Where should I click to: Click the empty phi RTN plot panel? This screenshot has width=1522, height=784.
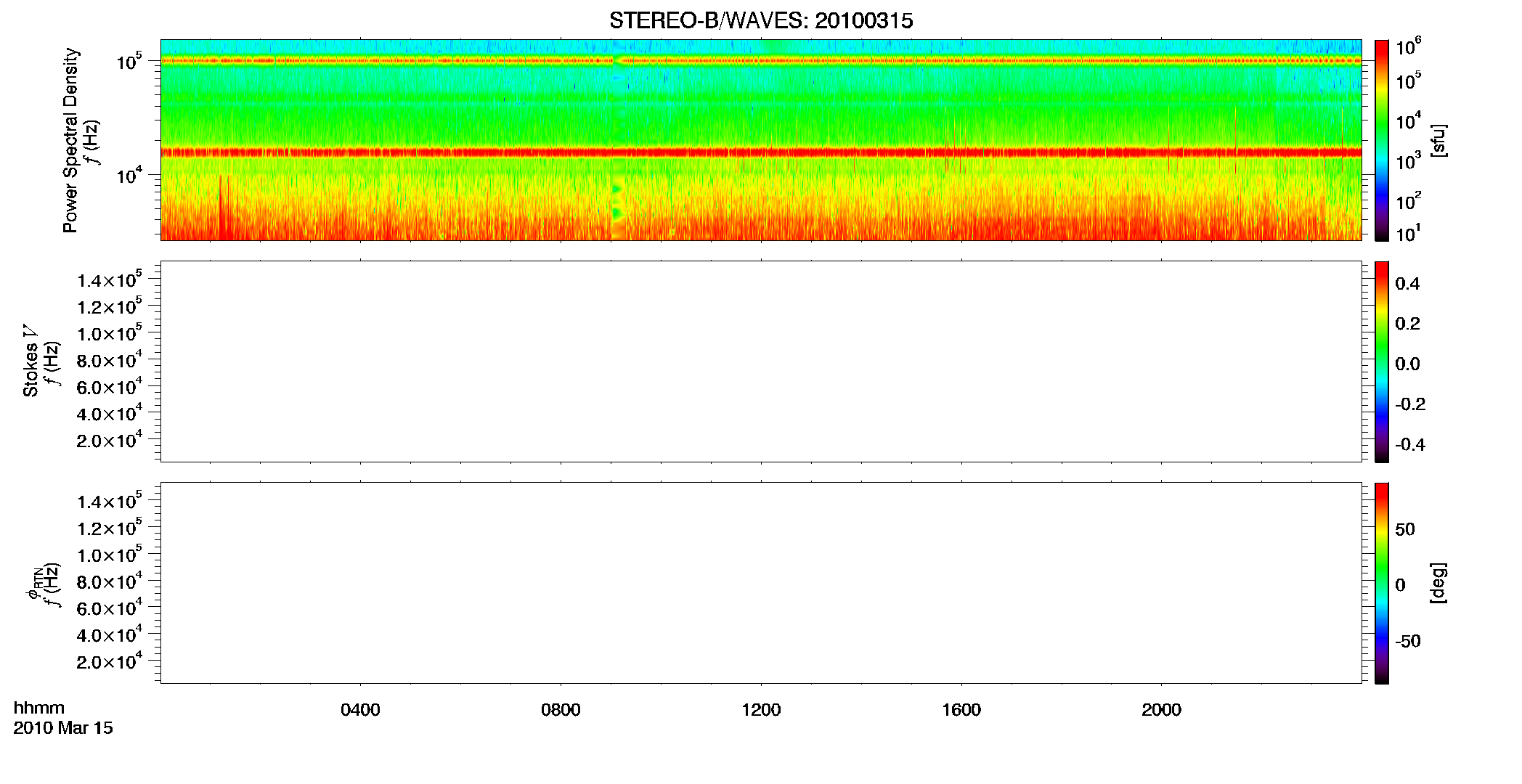pos(761,583)
